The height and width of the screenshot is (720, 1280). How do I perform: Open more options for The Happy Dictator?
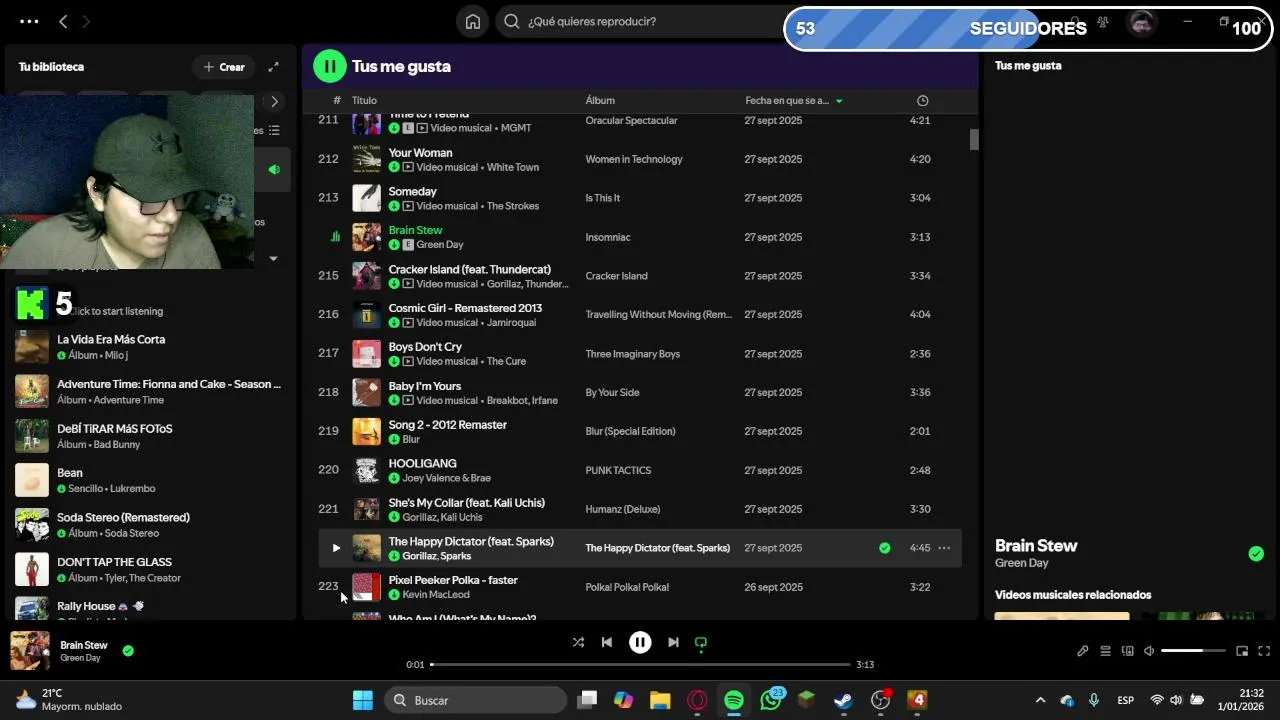[943, 548]
